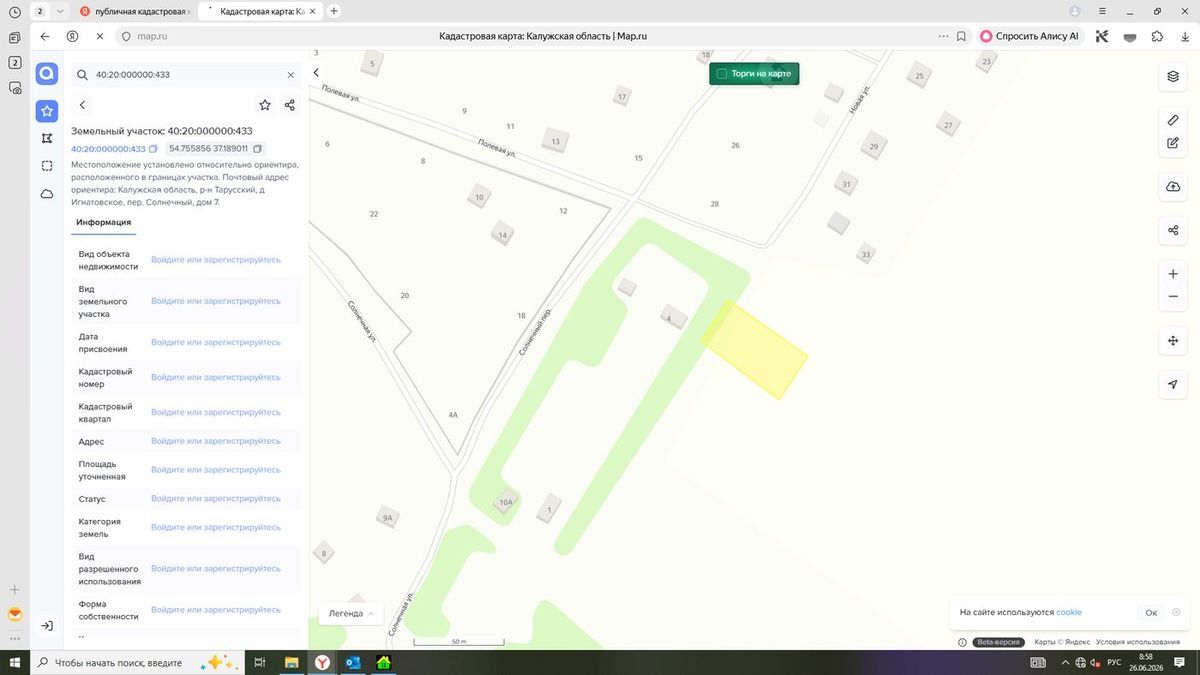Copy the cadastral number 40:20:000000:433

point(153,149)
